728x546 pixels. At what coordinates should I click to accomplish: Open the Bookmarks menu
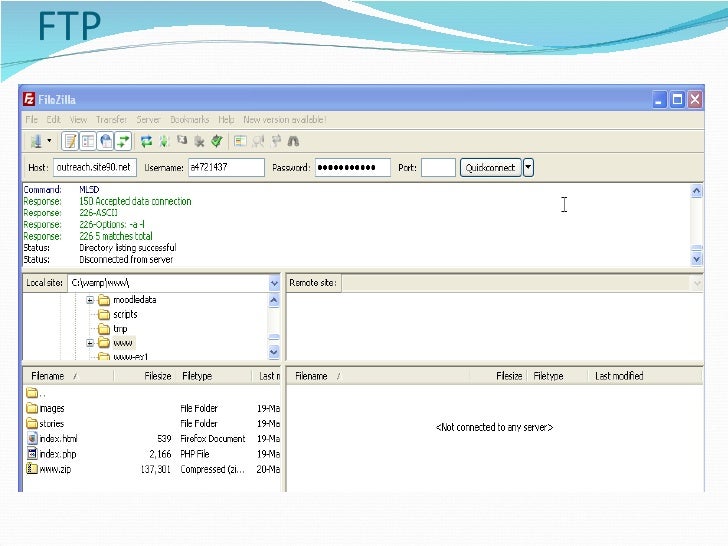(x=189, y=120)
